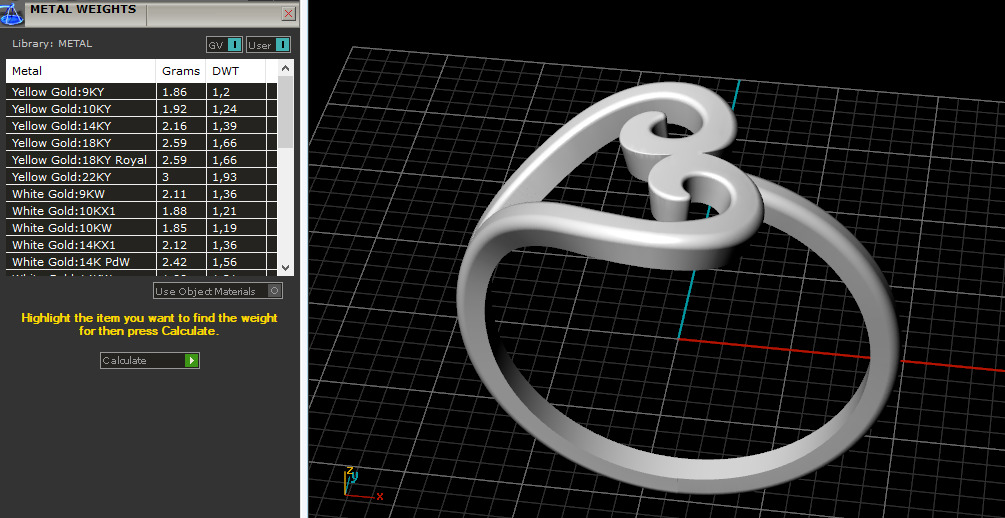Click the DWT value 1,2
Viewport: 1005px width, 518px height.
click(x=221, y=92)
